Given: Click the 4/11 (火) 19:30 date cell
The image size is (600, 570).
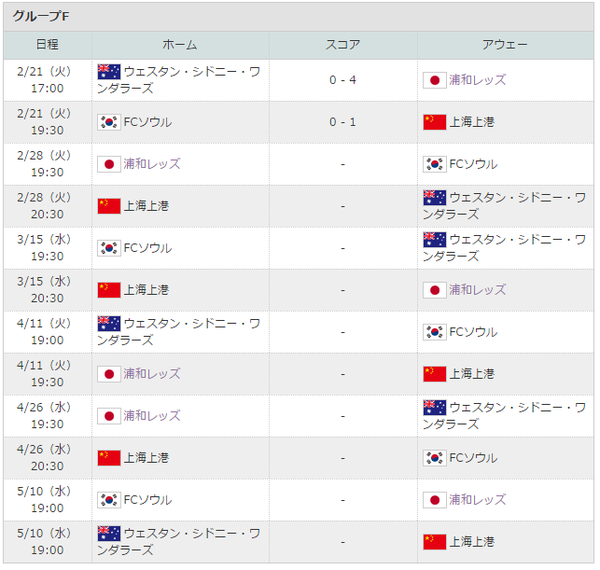Looking at the screenshot, I should coord(47,374).
